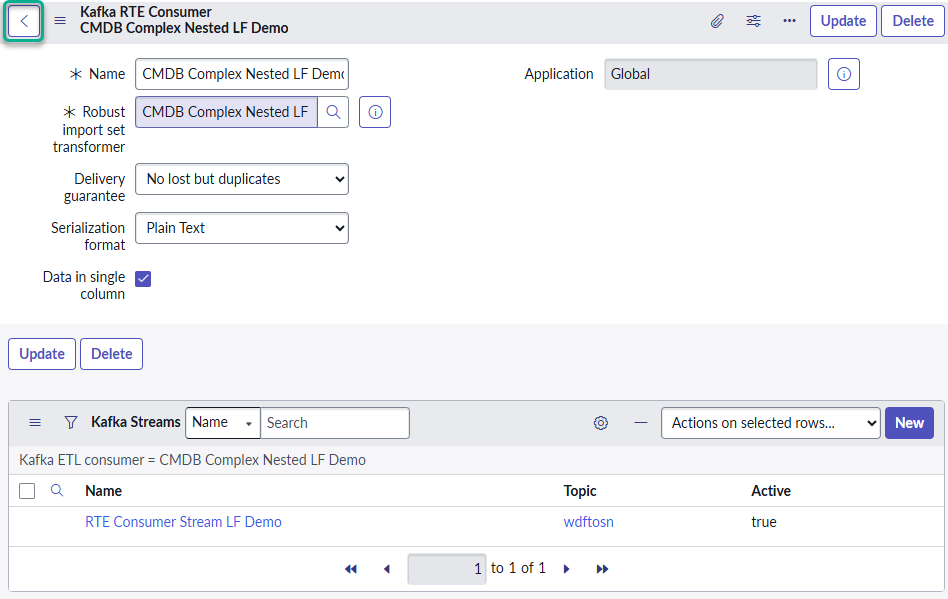Open the Serialization format dropdown
Viewport: 948px width, 599px height.
pyautogui.click(x=241, y=228)
